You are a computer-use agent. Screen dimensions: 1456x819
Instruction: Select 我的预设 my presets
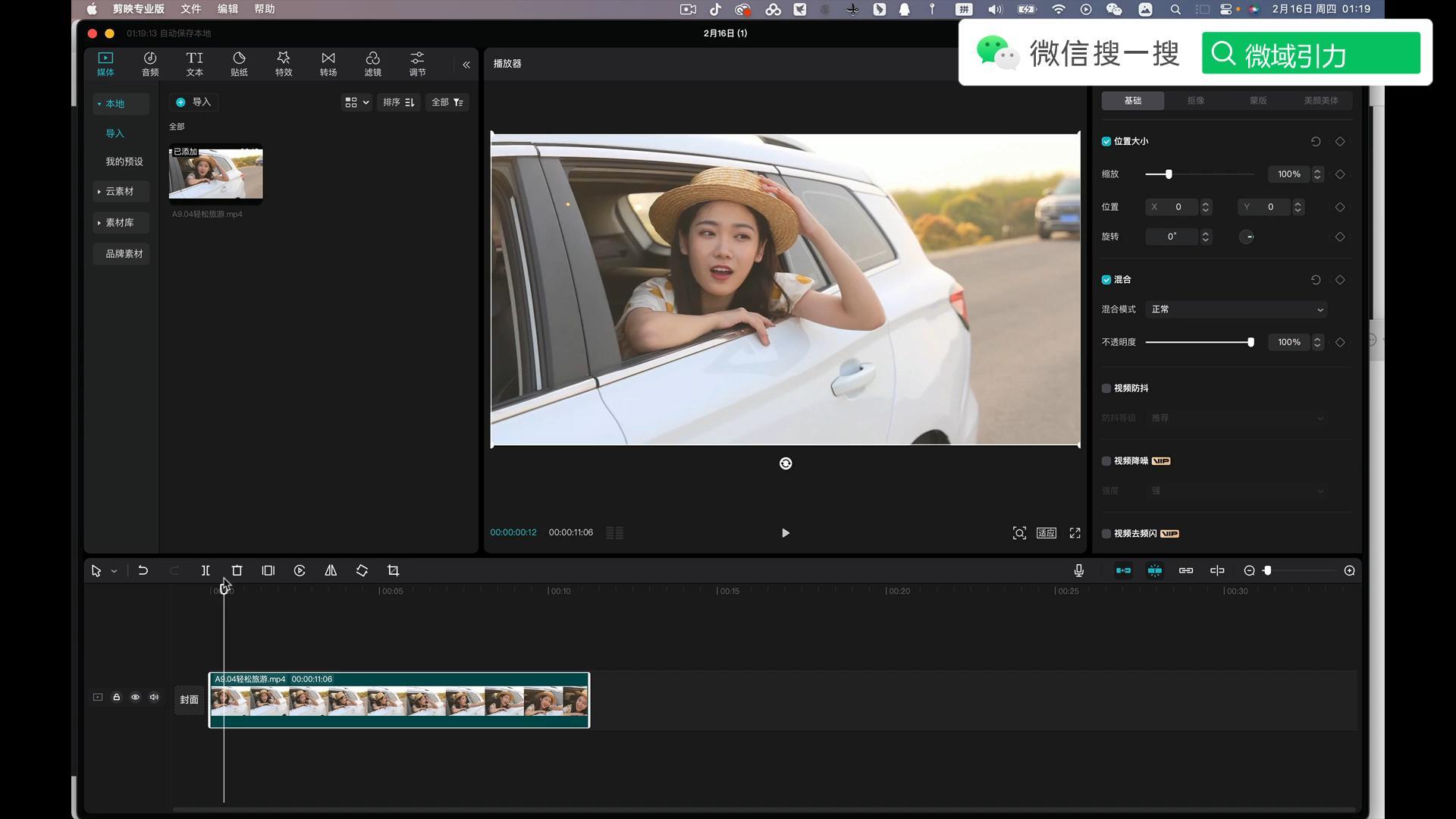click(124, 162)
